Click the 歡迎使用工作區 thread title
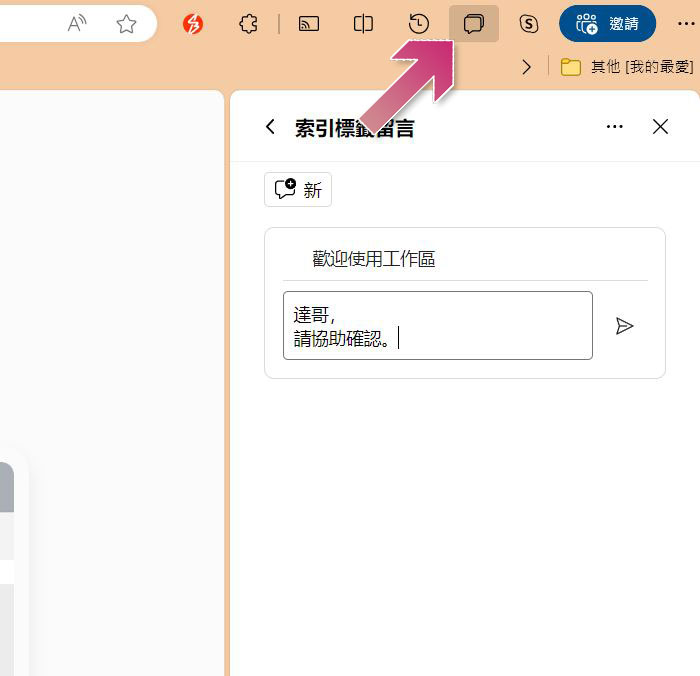 [373, 259]
